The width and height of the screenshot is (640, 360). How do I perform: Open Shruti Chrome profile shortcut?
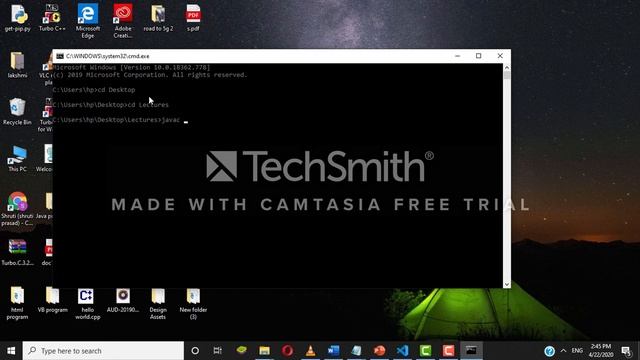pyautogui.click(x=17, y=209)
